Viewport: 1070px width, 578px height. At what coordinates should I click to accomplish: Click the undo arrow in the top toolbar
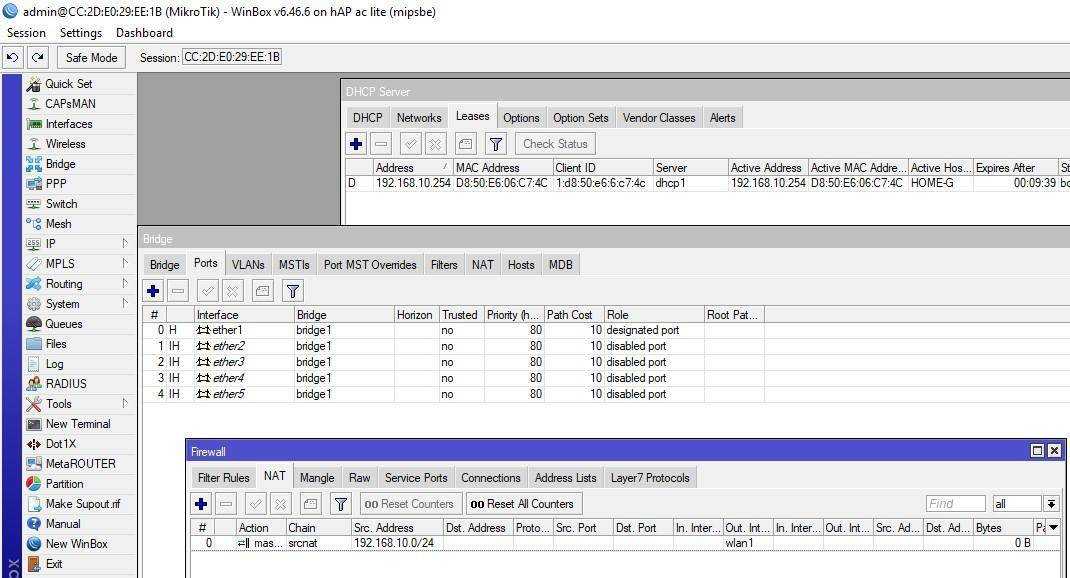coord(12,58)
